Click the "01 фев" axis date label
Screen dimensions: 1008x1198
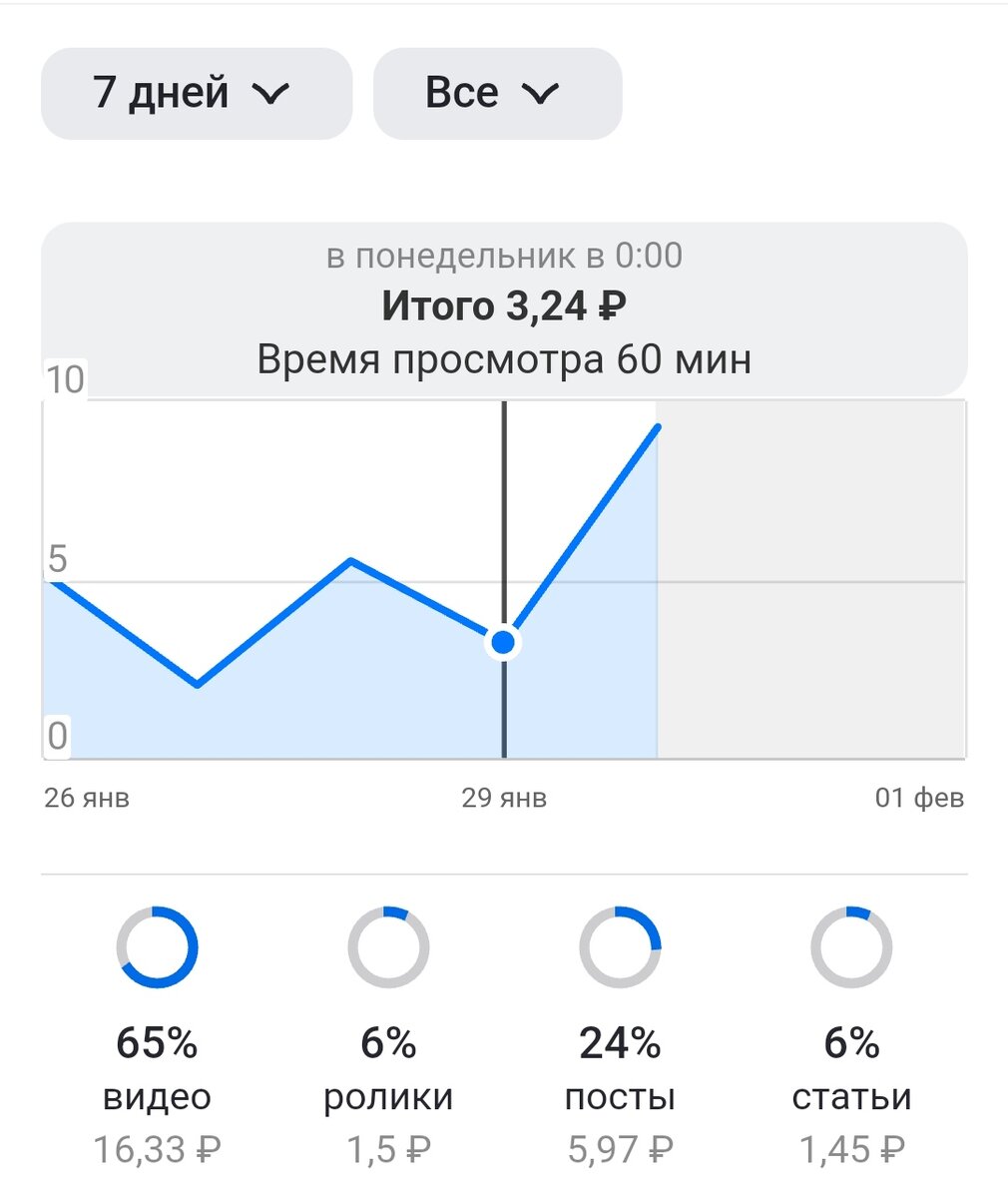pyautogui.click(x=920, y=799)
